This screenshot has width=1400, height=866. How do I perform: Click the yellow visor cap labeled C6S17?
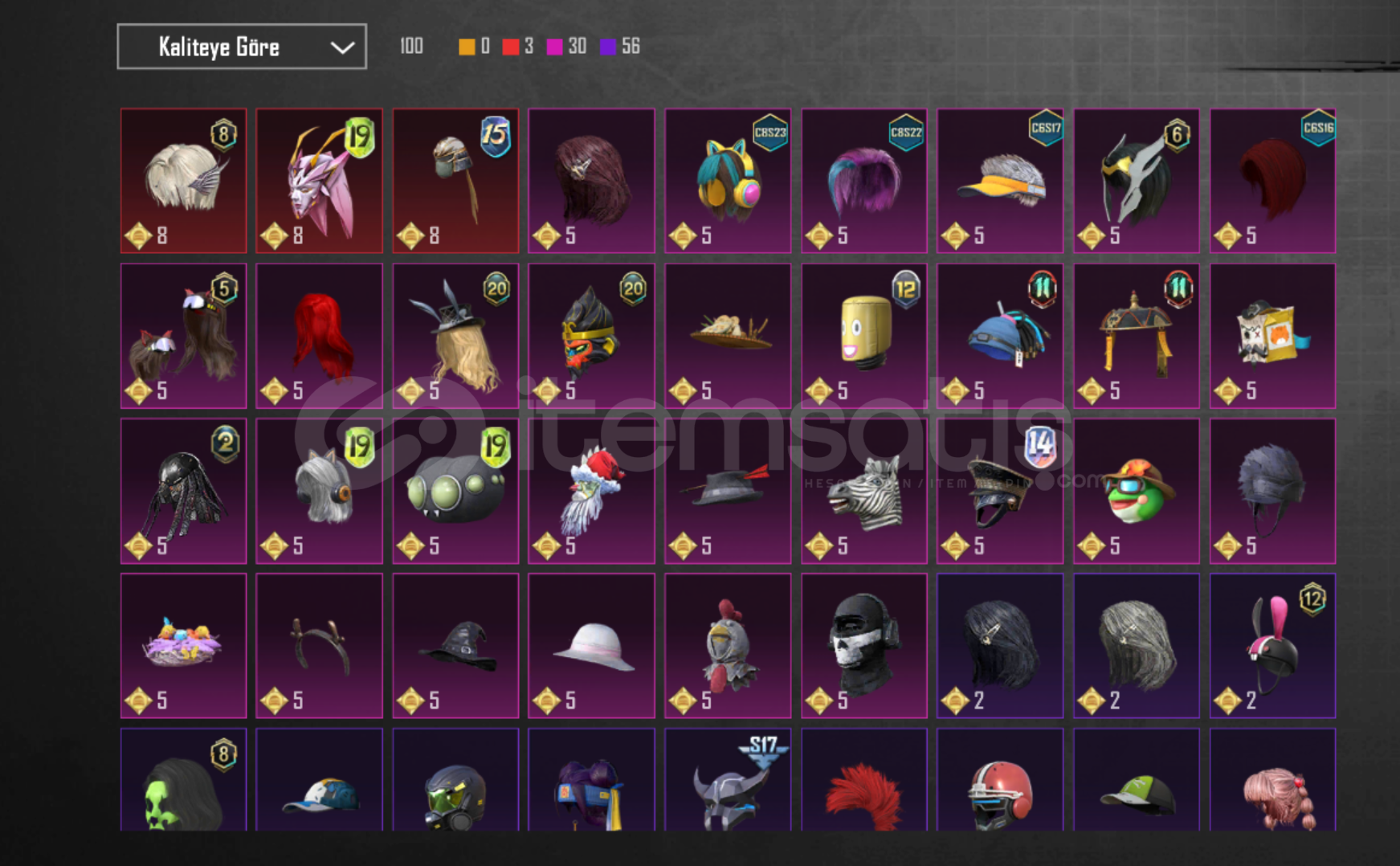(1000, 181)
